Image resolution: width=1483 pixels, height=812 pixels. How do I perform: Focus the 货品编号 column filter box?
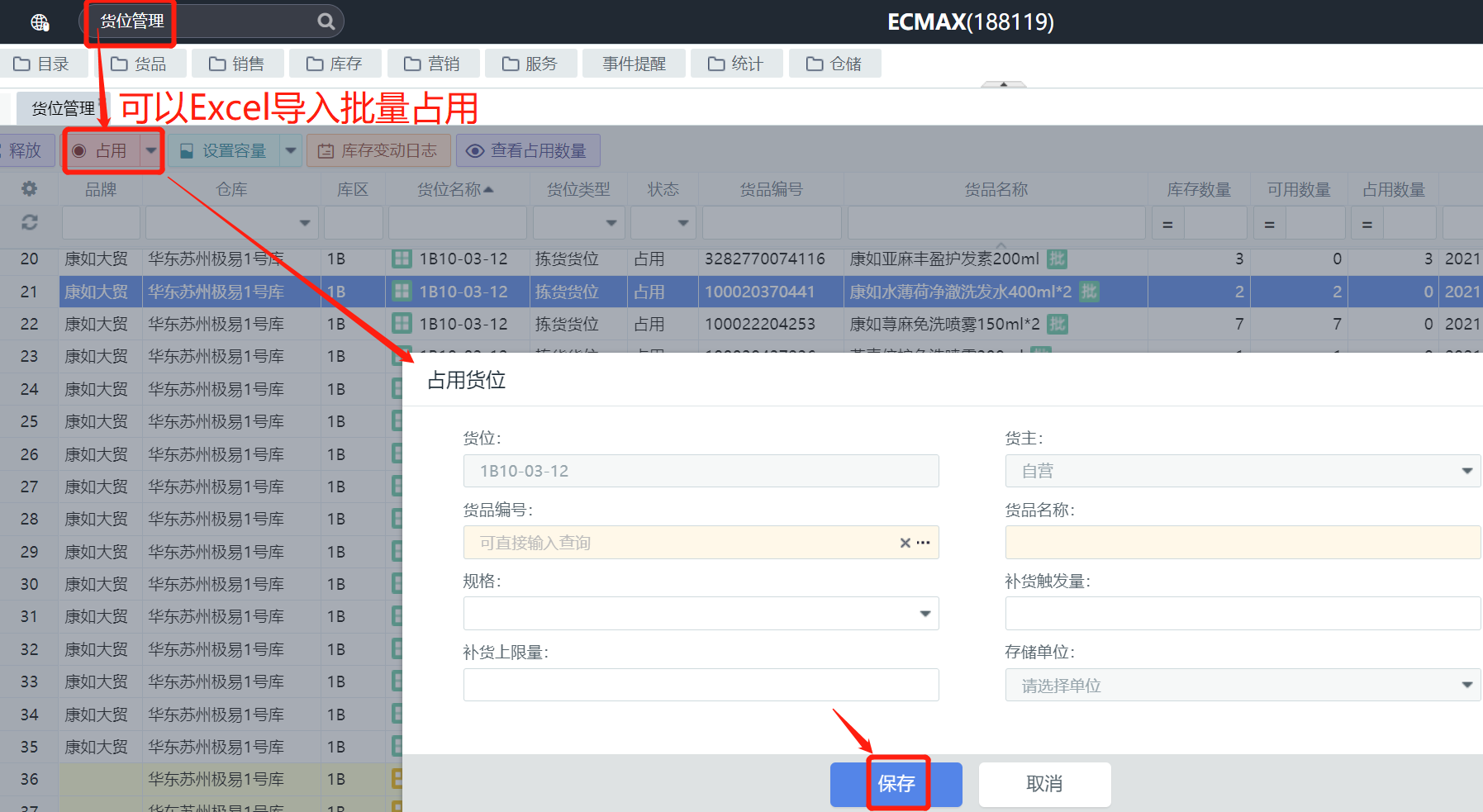click(772, 223)
